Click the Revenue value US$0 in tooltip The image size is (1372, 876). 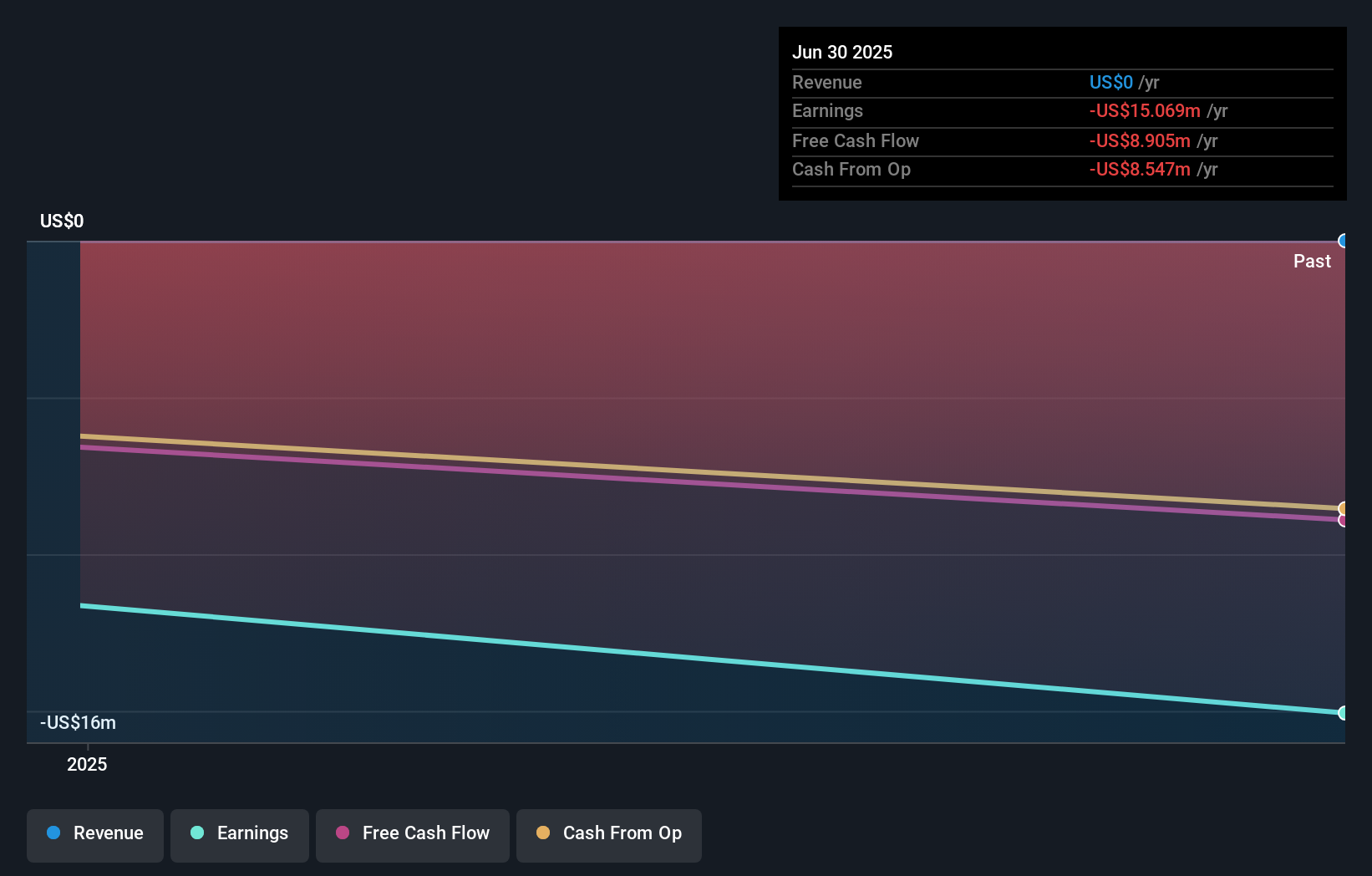[x=1110, y=82]
